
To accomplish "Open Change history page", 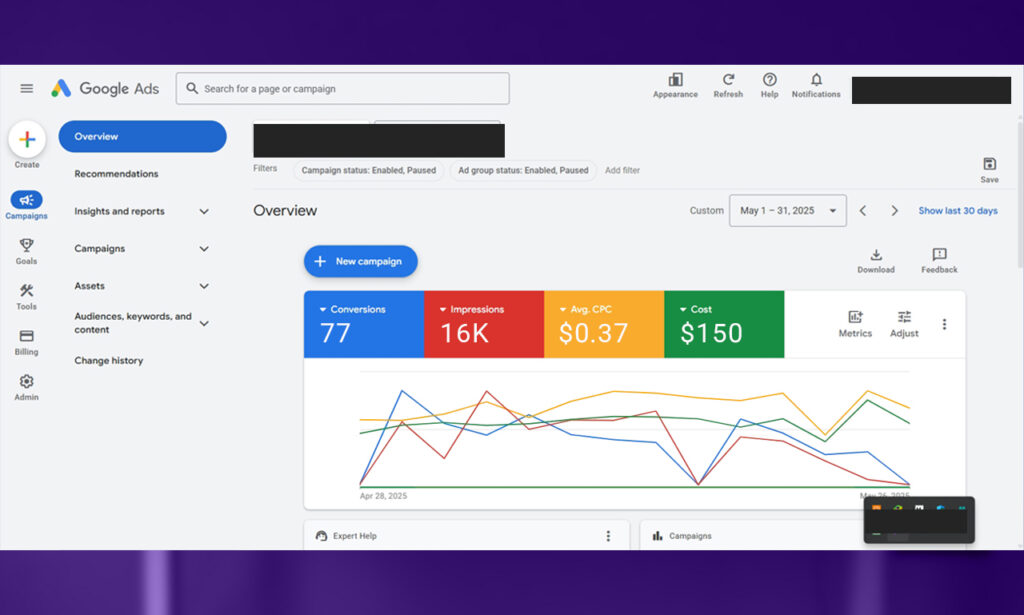I will click(x=108, y=360).
